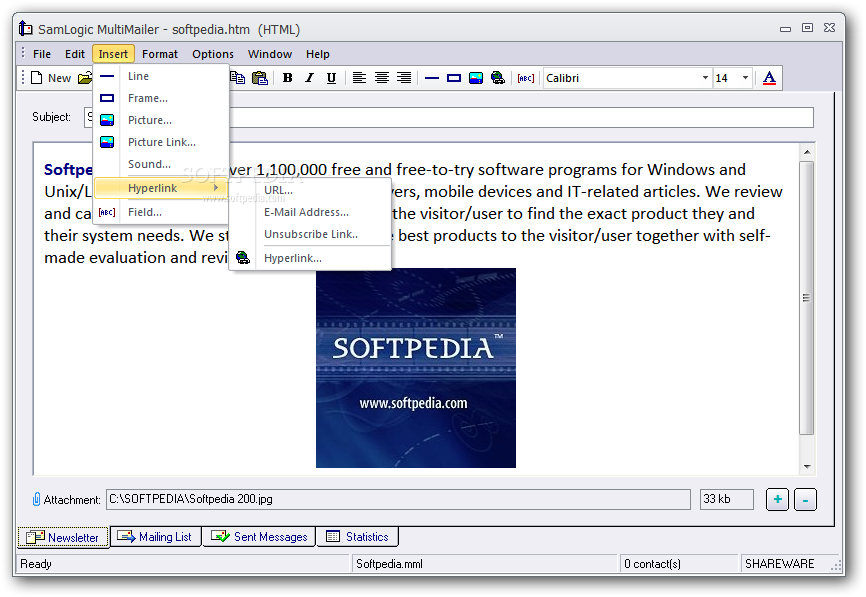Image resolution: width=866 pixels, height=597 pixels.
Task: Click the 33 kb attachment size box
Action: tap(726, 499)
